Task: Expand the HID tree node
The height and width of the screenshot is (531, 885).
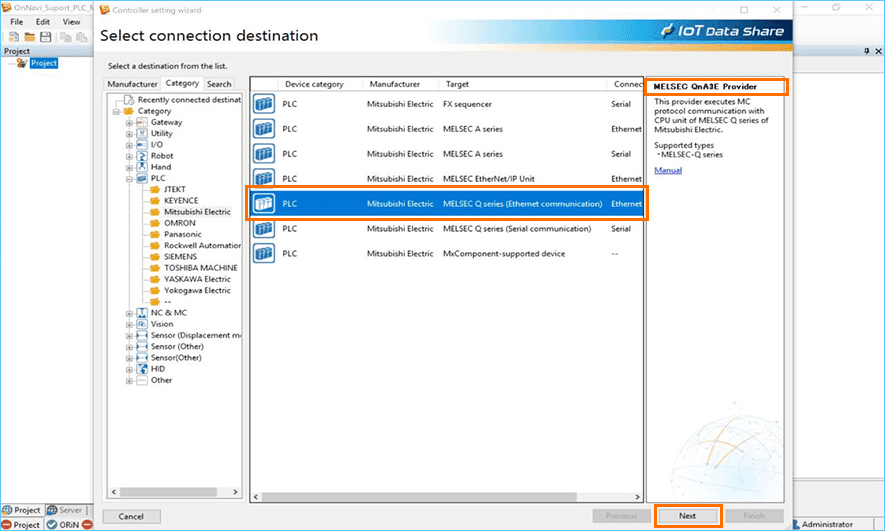Action: tap(129, 370)
